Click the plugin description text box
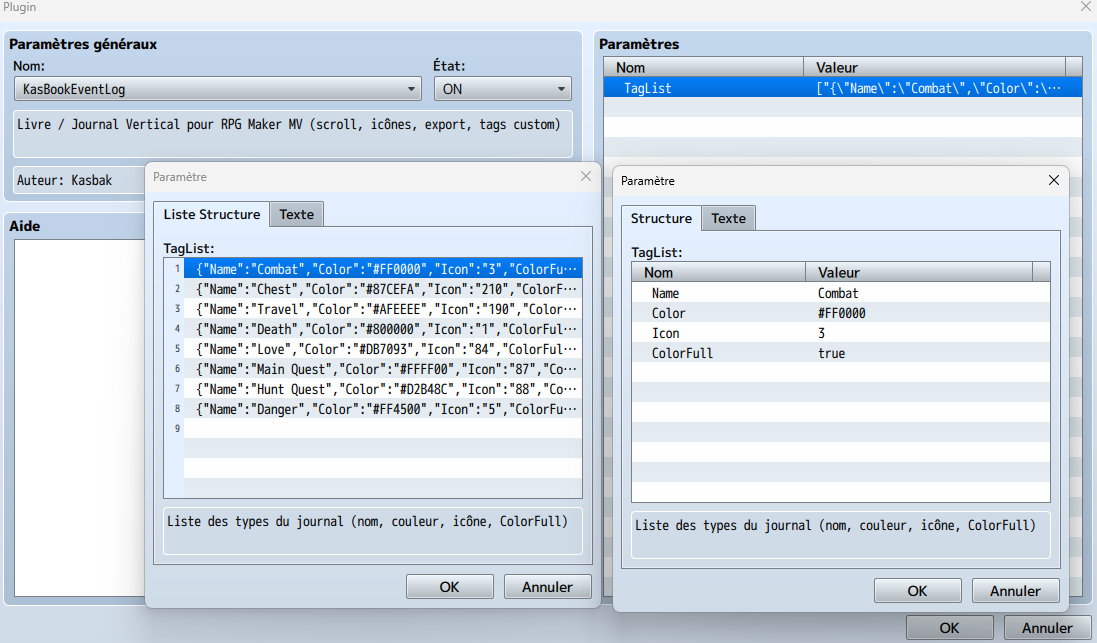The width and height of the screenshot is (1097, 643). [x=293, y=134]
